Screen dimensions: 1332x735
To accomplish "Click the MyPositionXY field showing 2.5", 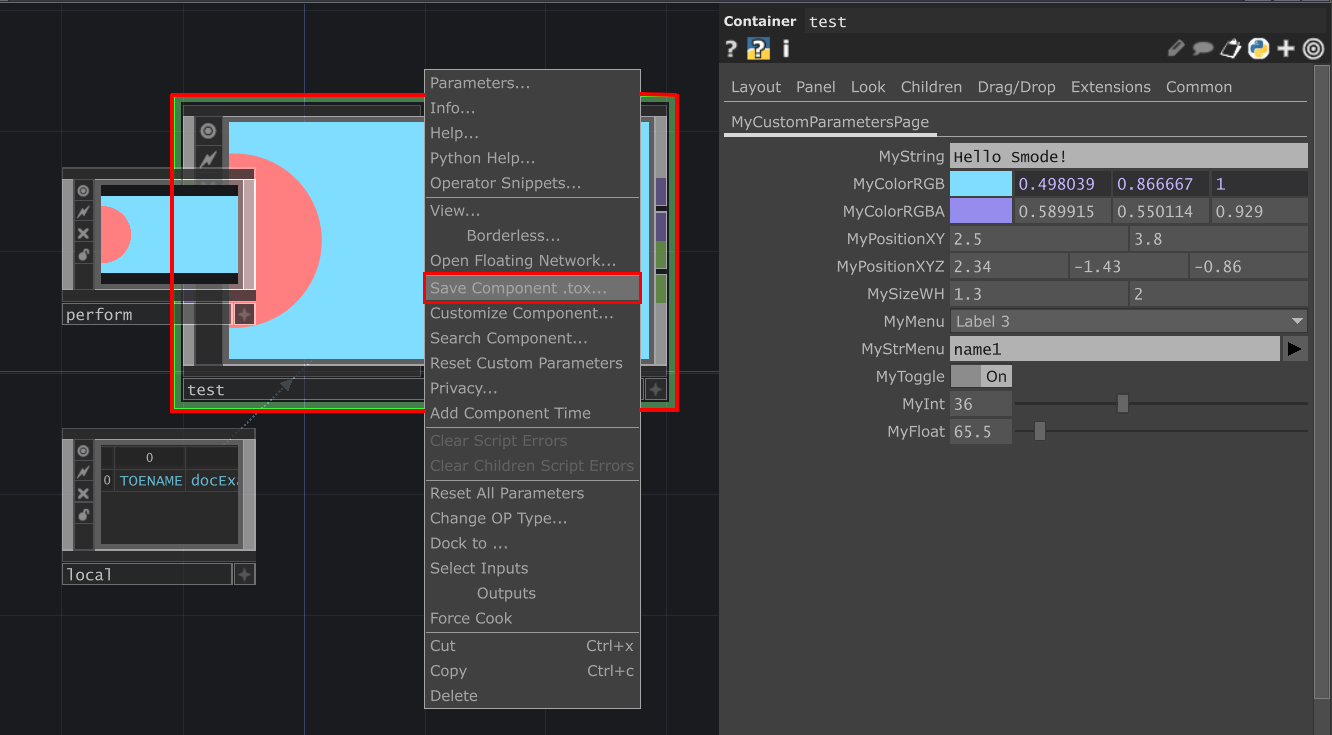I will (x=1039, y=239).
